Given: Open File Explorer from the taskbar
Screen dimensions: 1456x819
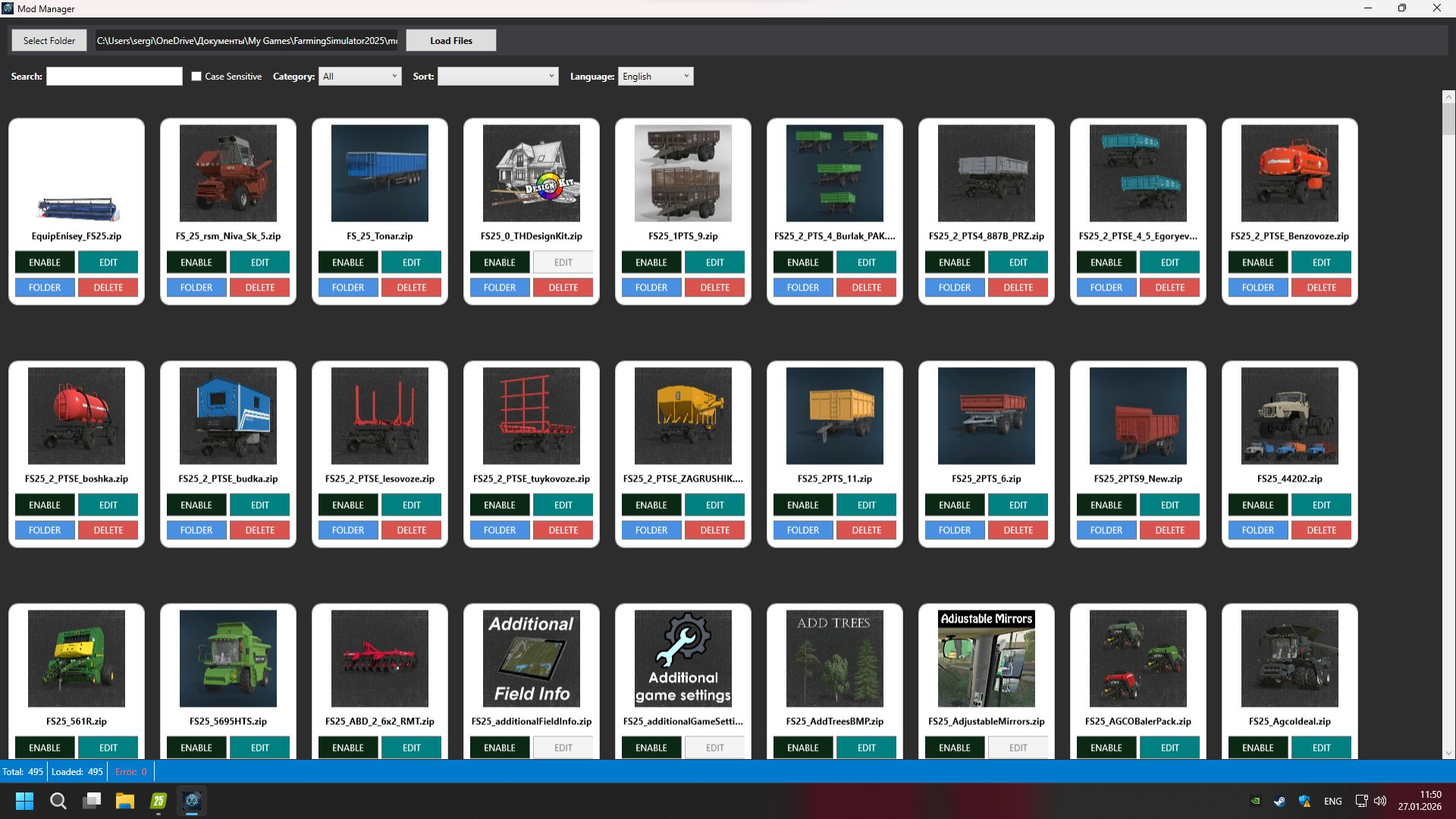Looking at the screenshot, I should pos(124,801).
